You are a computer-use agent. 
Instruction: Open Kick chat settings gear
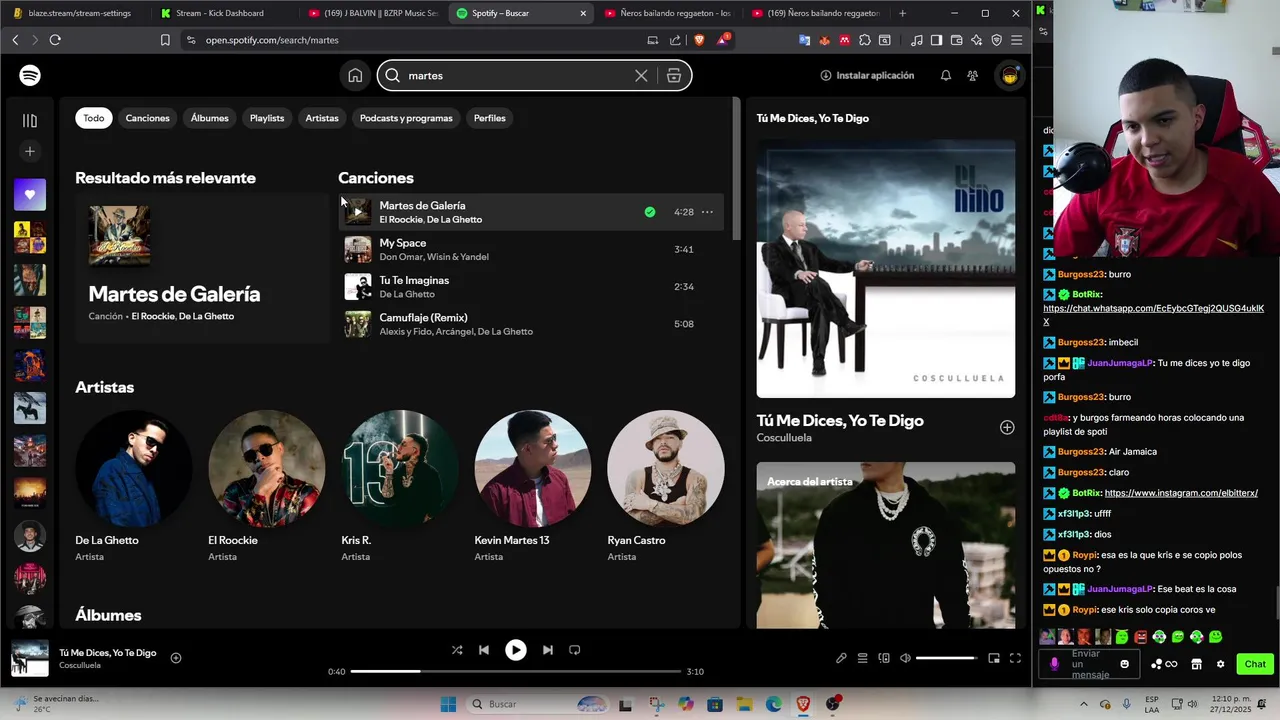coord(1220,664)
